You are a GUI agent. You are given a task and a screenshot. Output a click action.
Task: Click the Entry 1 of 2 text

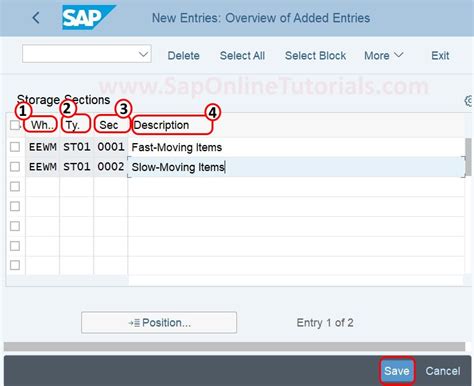(x=325, y=323)
